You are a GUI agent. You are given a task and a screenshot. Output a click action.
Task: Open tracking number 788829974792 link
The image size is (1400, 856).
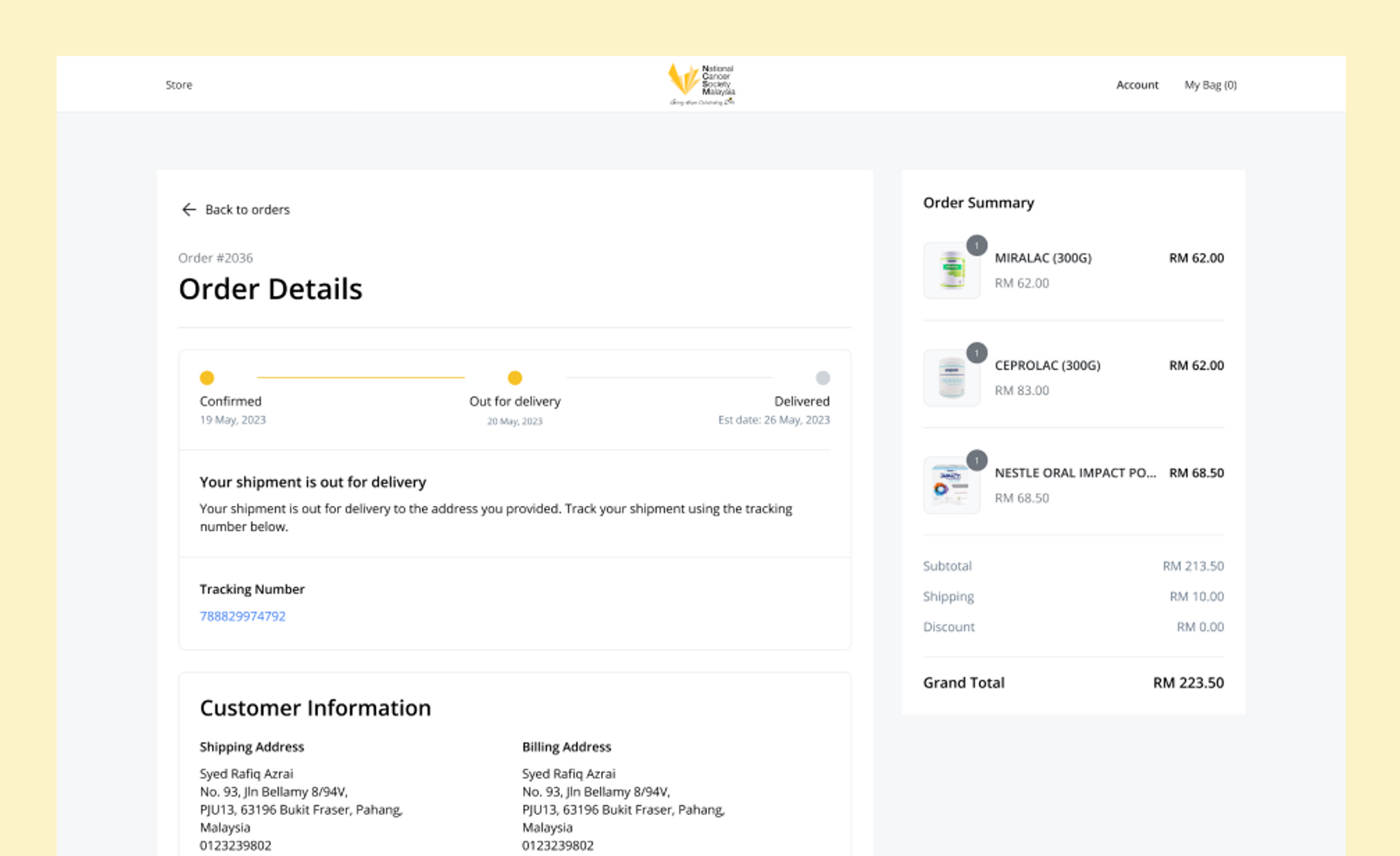point(243,616)
